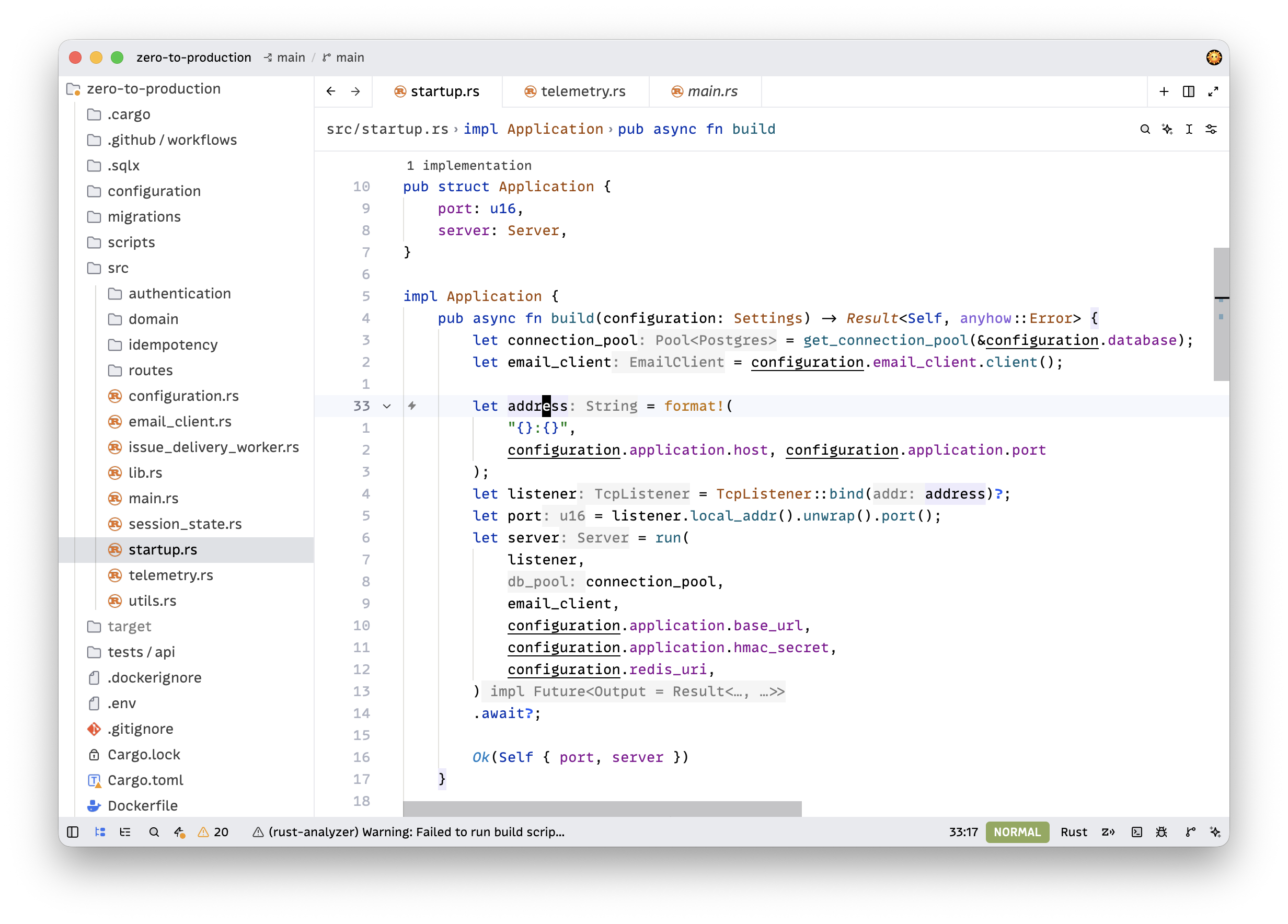Image resolution: width=1288 pixels, height=924 pixels.
Task: Open diagnostics showing 20 warnings
Action: click(x=213, y=832)
